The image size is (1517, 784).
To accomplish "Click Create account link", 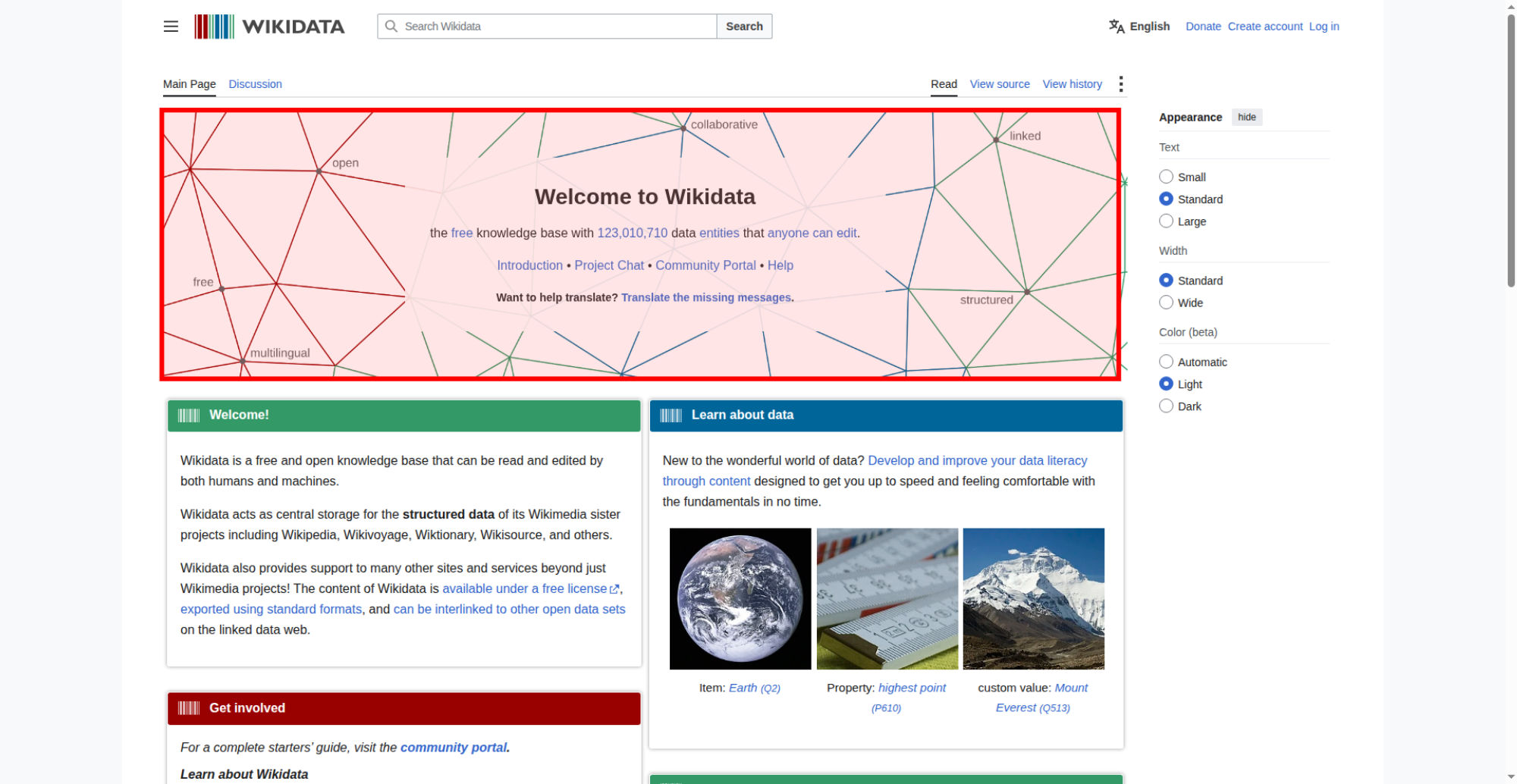I will [x=1265, y=27].
